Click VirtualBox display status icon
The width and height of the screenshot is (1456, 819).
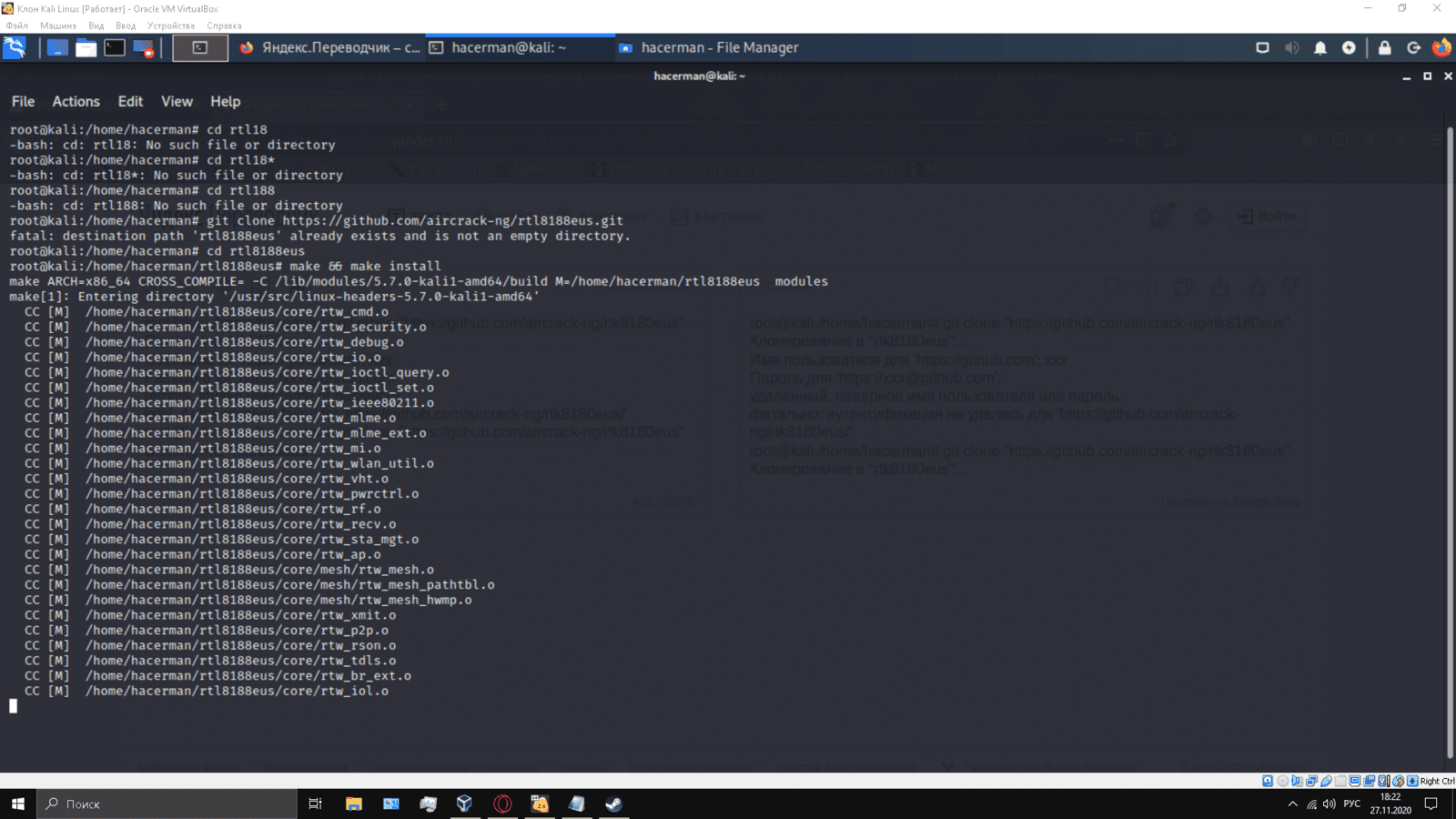(x=1355, y=781)
